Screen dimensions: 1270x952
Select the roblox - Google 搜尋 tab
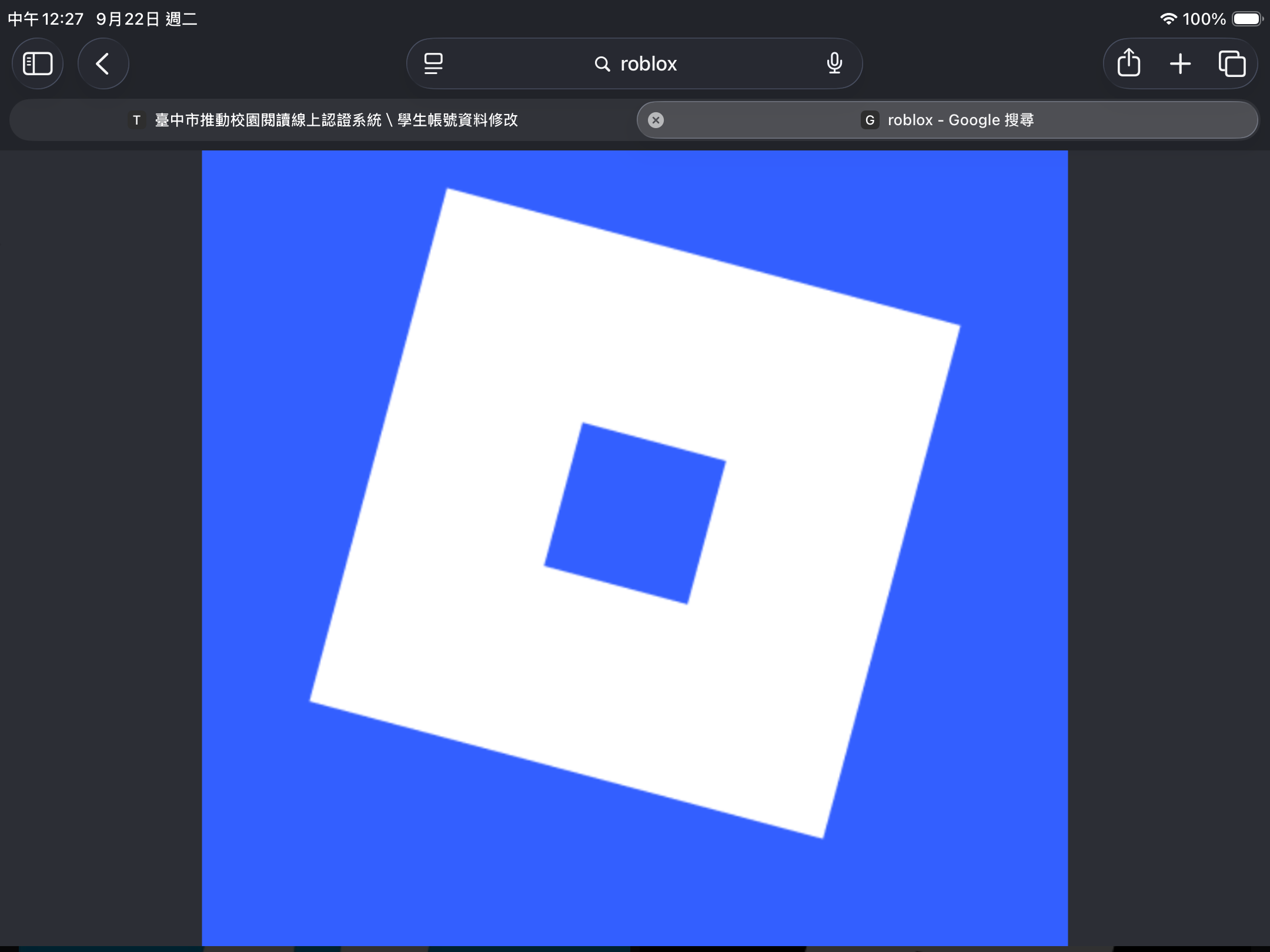click(947, 120)
